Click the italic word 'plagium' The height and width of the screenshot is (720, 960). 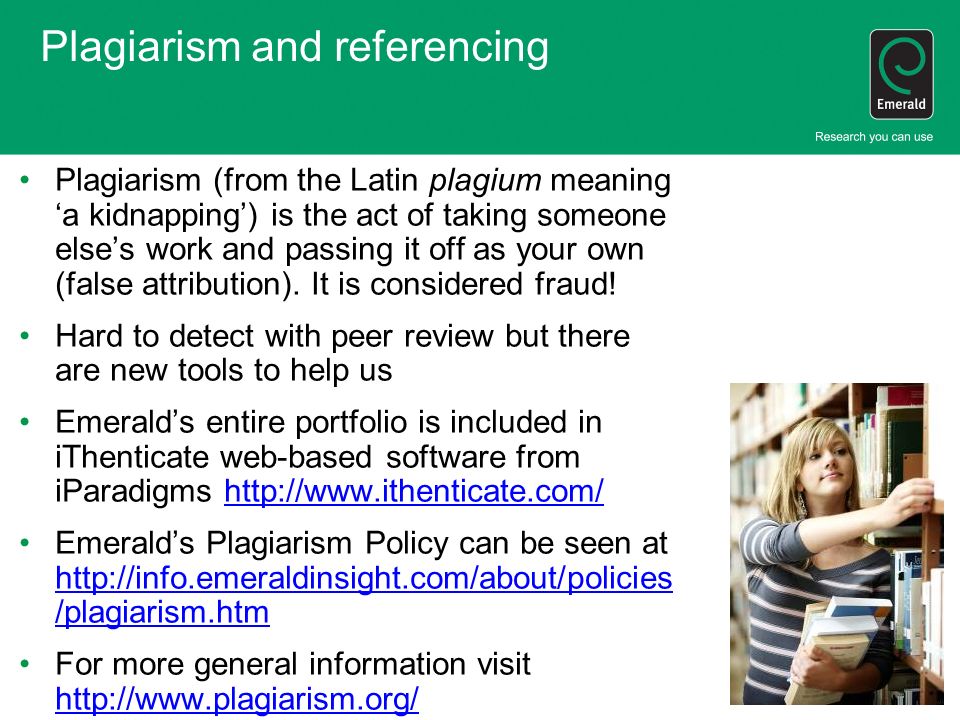(x=485, y=181)
